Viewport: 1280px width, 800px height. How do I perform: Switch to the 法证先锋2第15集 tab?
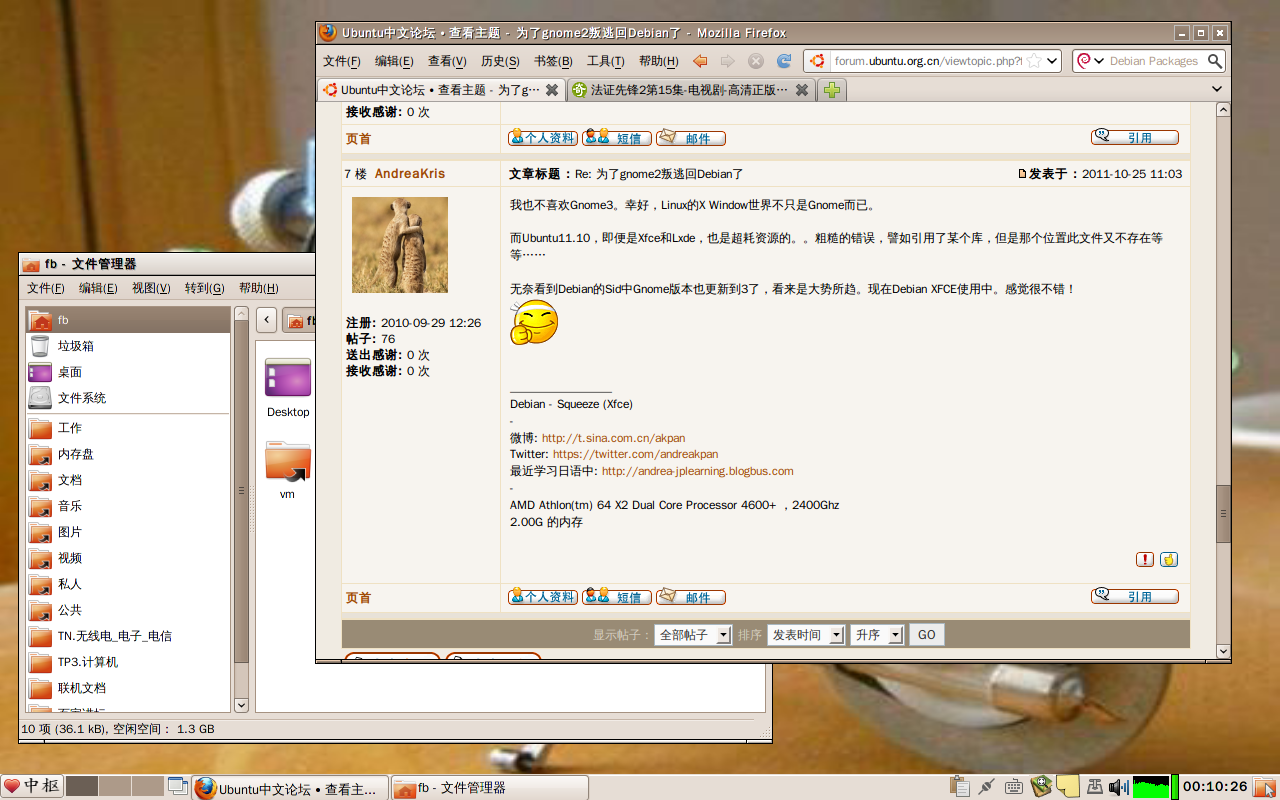click(x=690, y=90)
